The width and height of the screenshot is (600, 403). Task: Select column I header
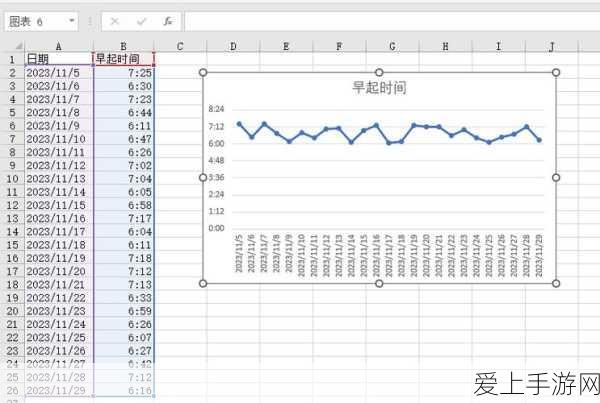[x=498, y=46]
